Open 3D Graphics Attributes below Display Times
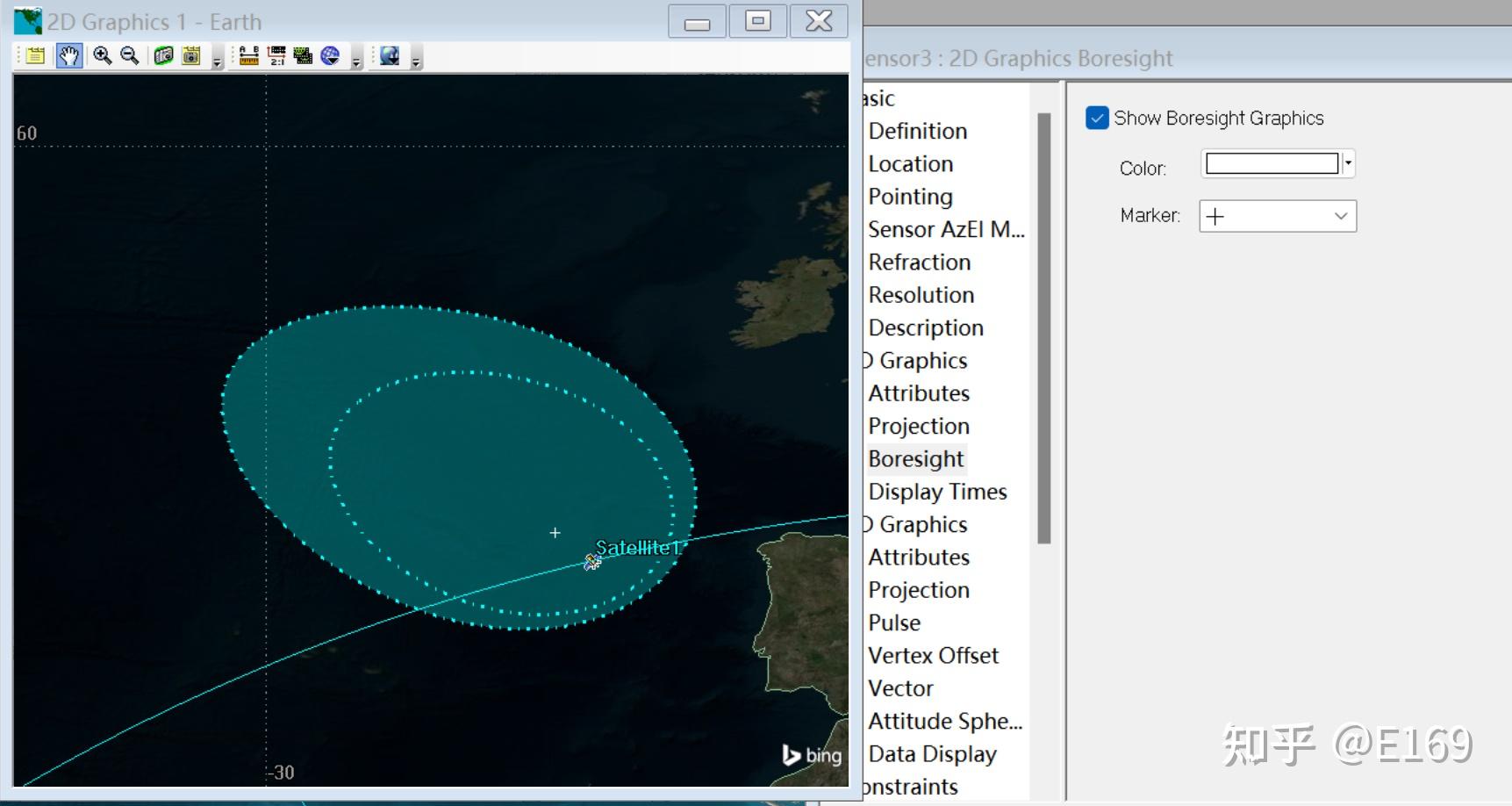 point(919,557)
